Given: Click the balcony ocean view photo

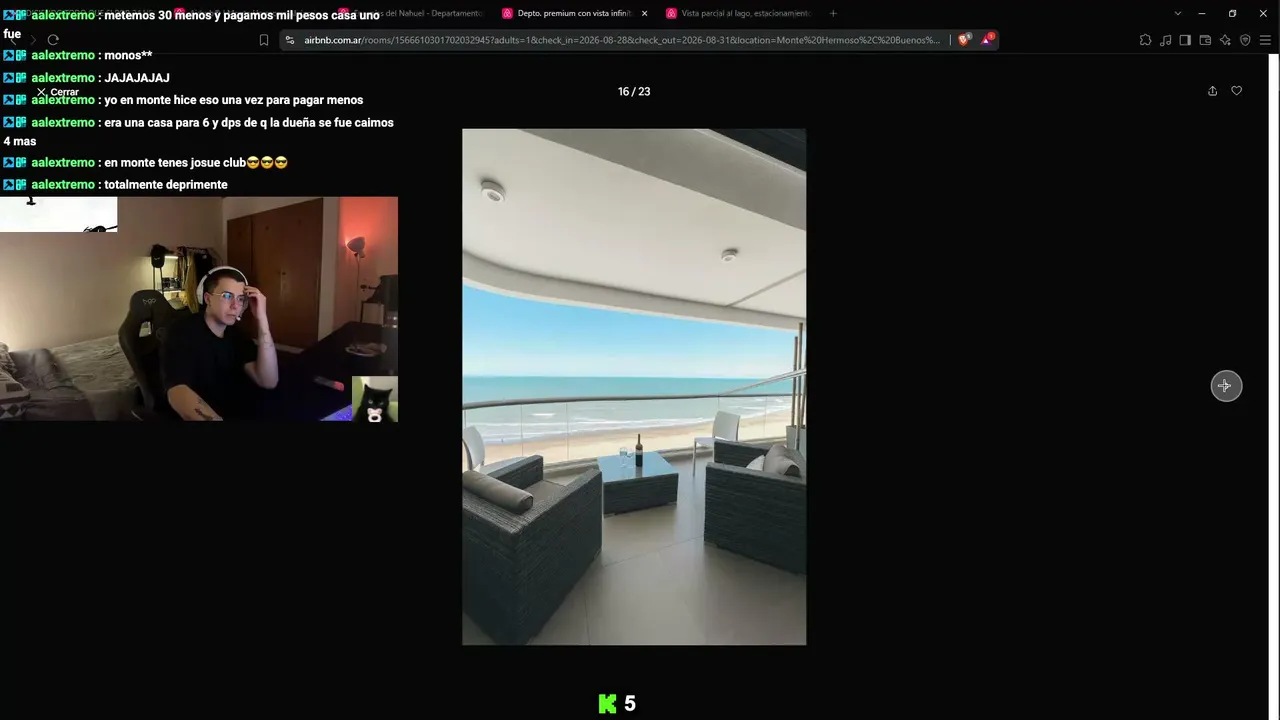Looking at the screenshot, I should (634, 387).
